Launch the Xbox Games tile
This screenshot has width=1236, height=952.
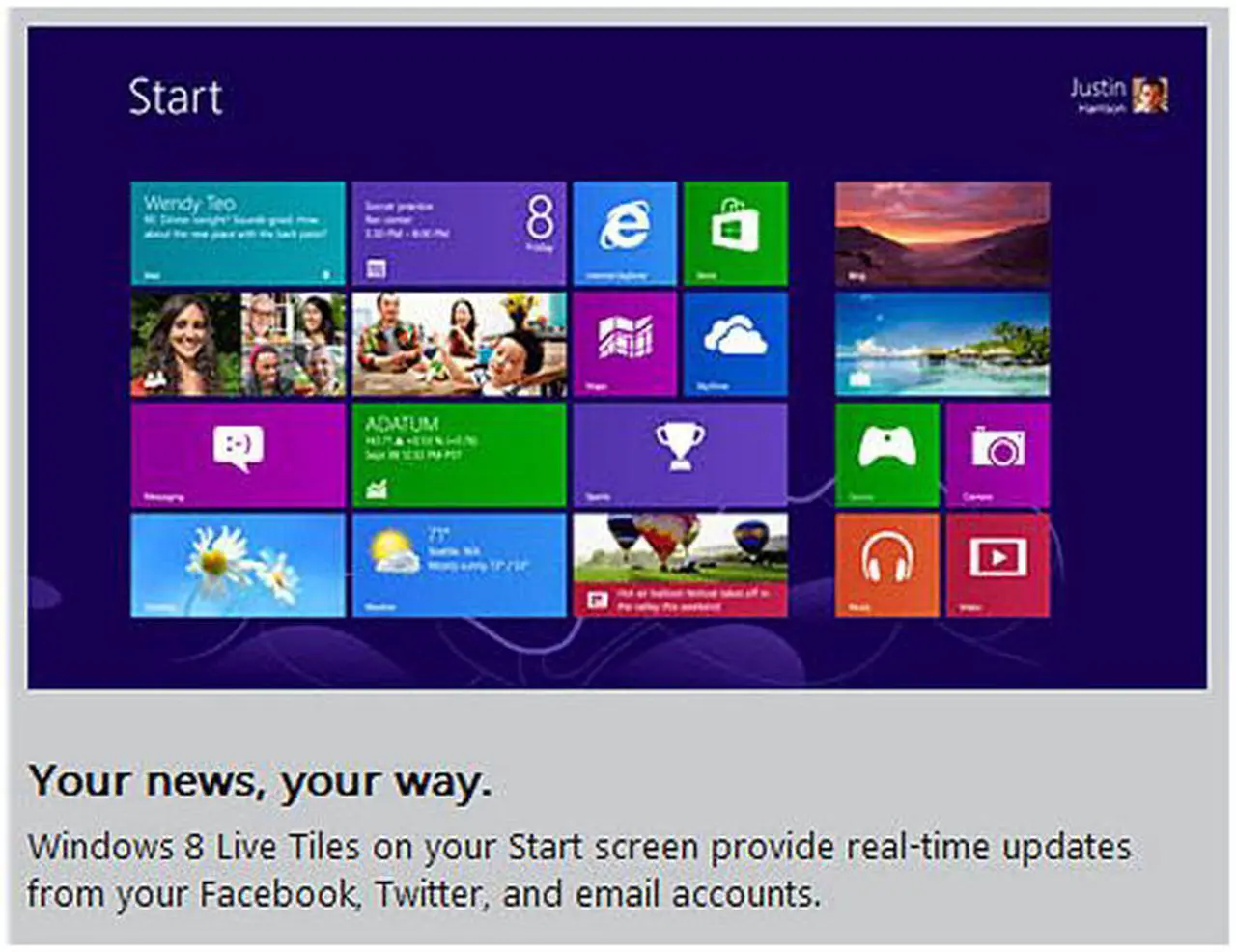click(886, 455)
